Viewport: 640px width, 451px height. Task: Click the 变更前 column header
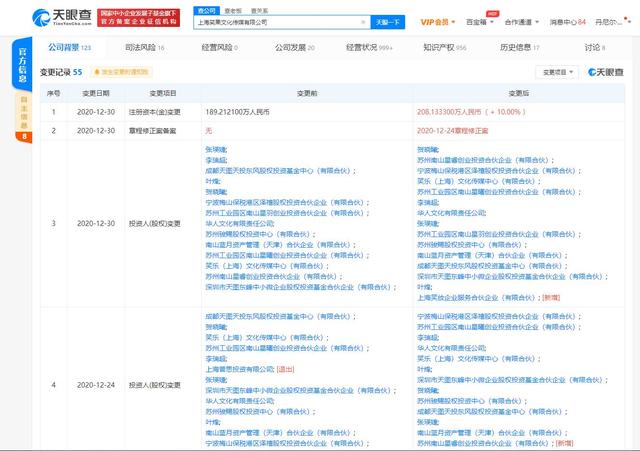coord(307,93)
